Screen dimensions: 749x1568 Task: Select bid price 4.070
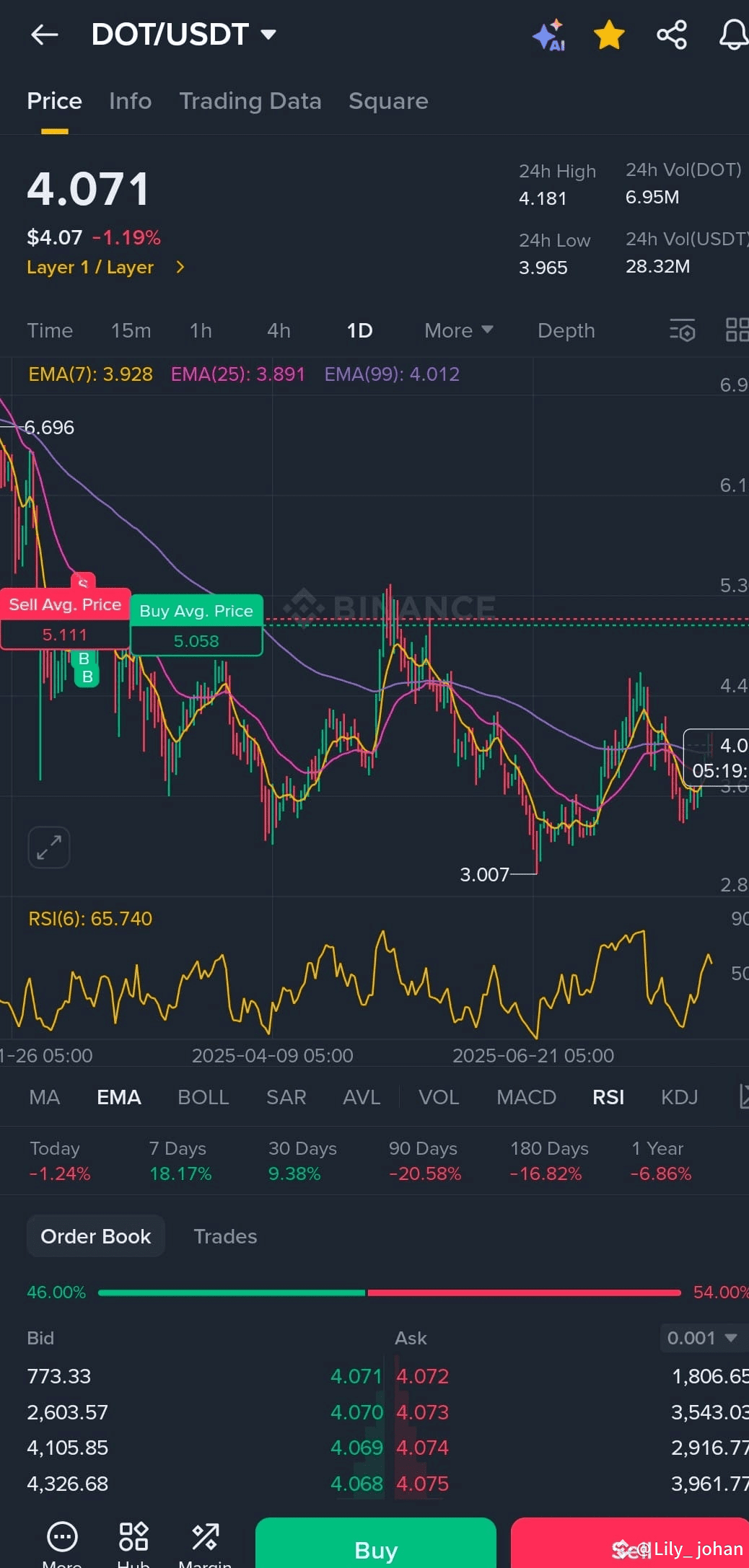pos(356,1412)
